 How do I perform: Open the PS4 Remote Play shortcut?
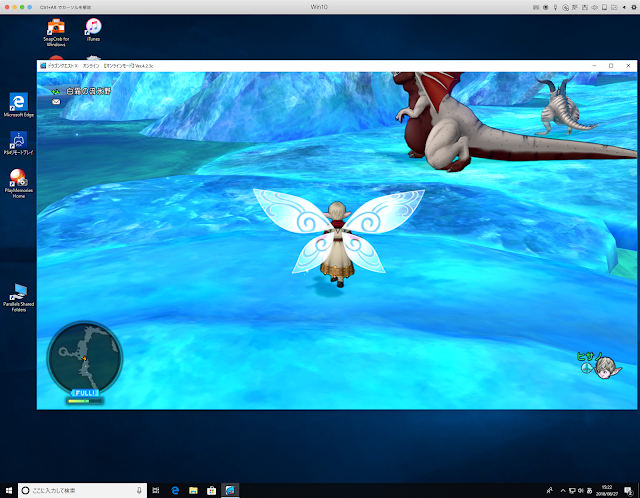point(19,143)
